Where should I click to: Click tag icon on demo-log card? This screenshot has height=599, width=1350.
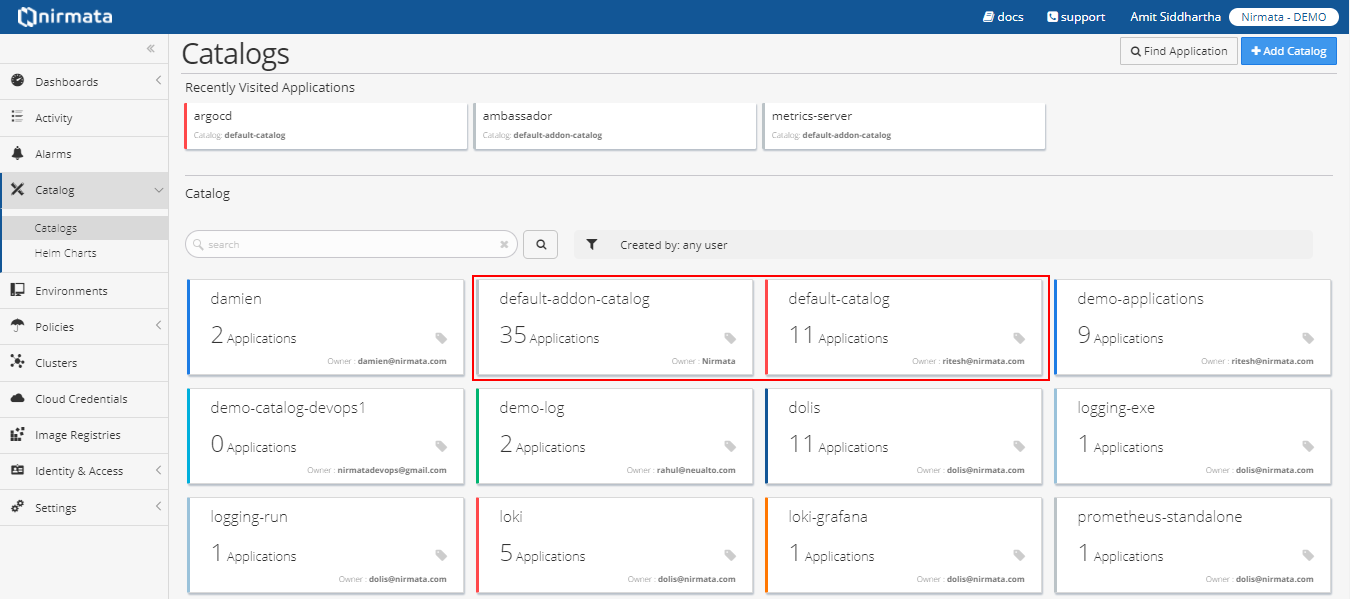point(730,447)
